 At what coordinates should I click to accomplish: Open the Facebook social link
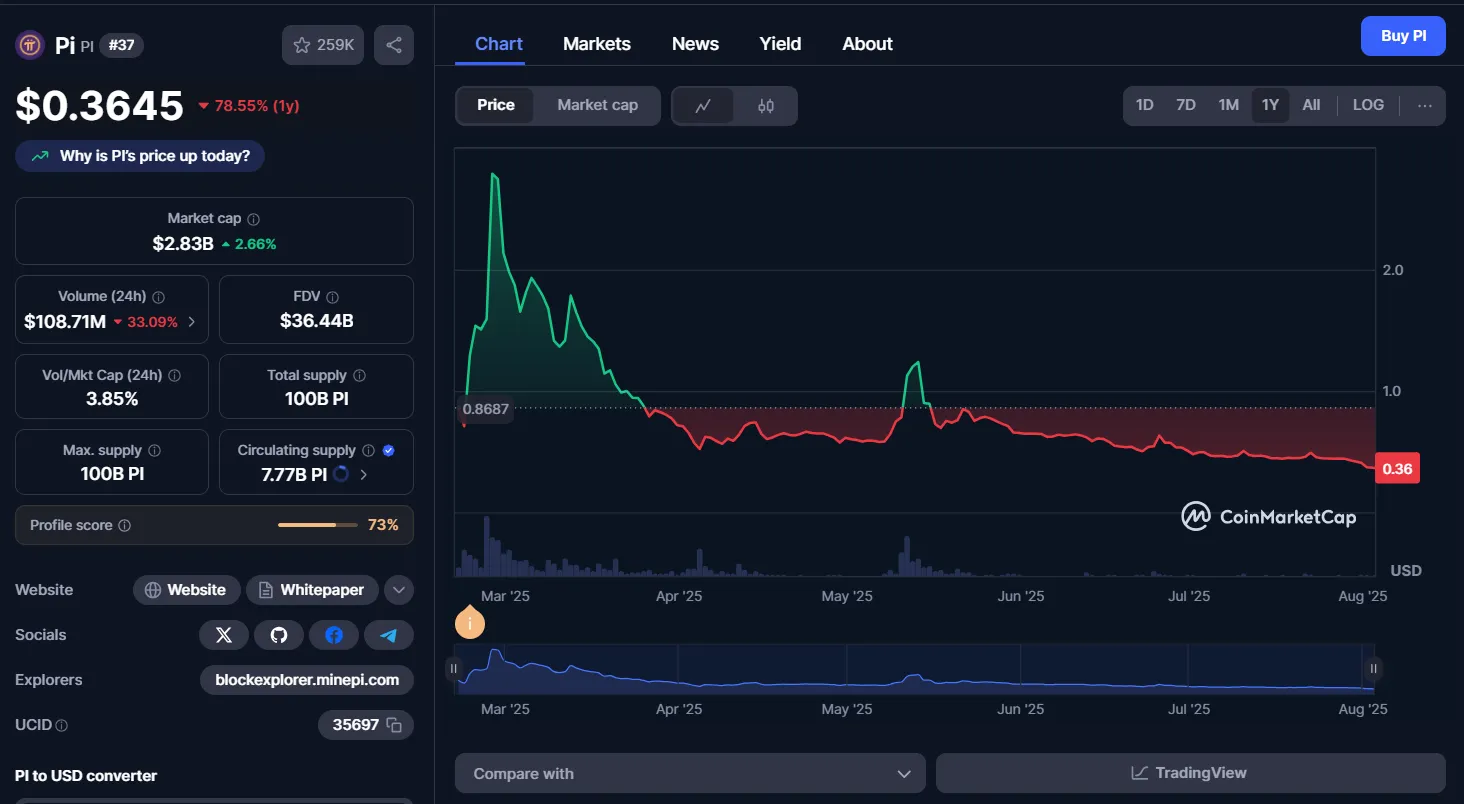pyautogui.click(x=334, y=635)
